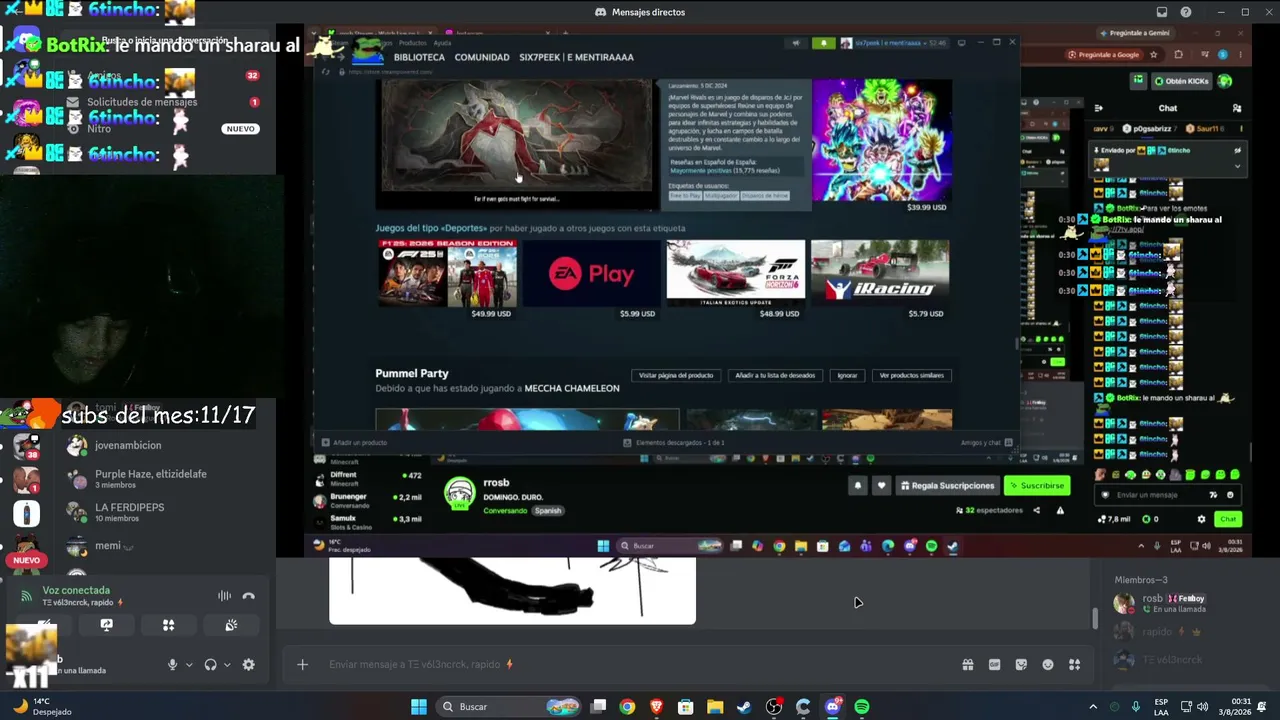Disconnect from the Discord voice call
The height and width of the screenshot is (720, 1280).
249,596
